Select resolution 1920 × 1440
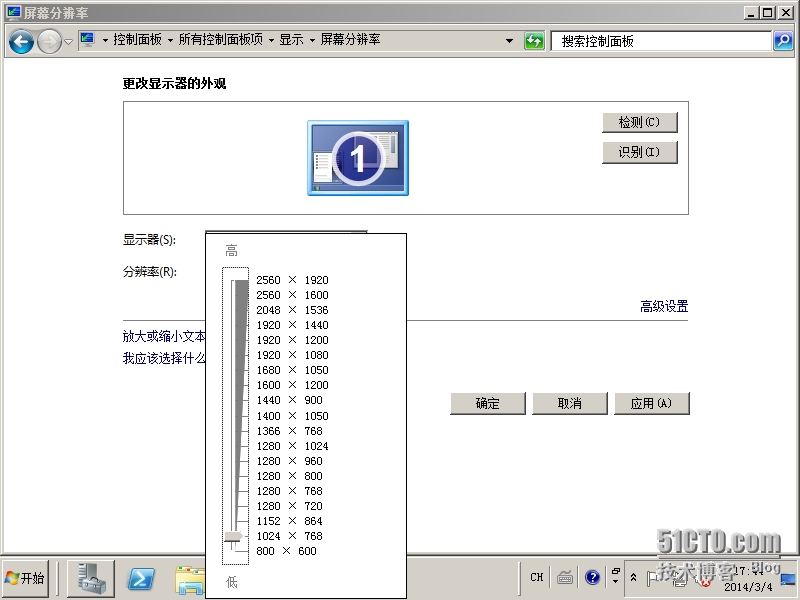The width and height of the screenshot is (800, 600). point(292,325)
